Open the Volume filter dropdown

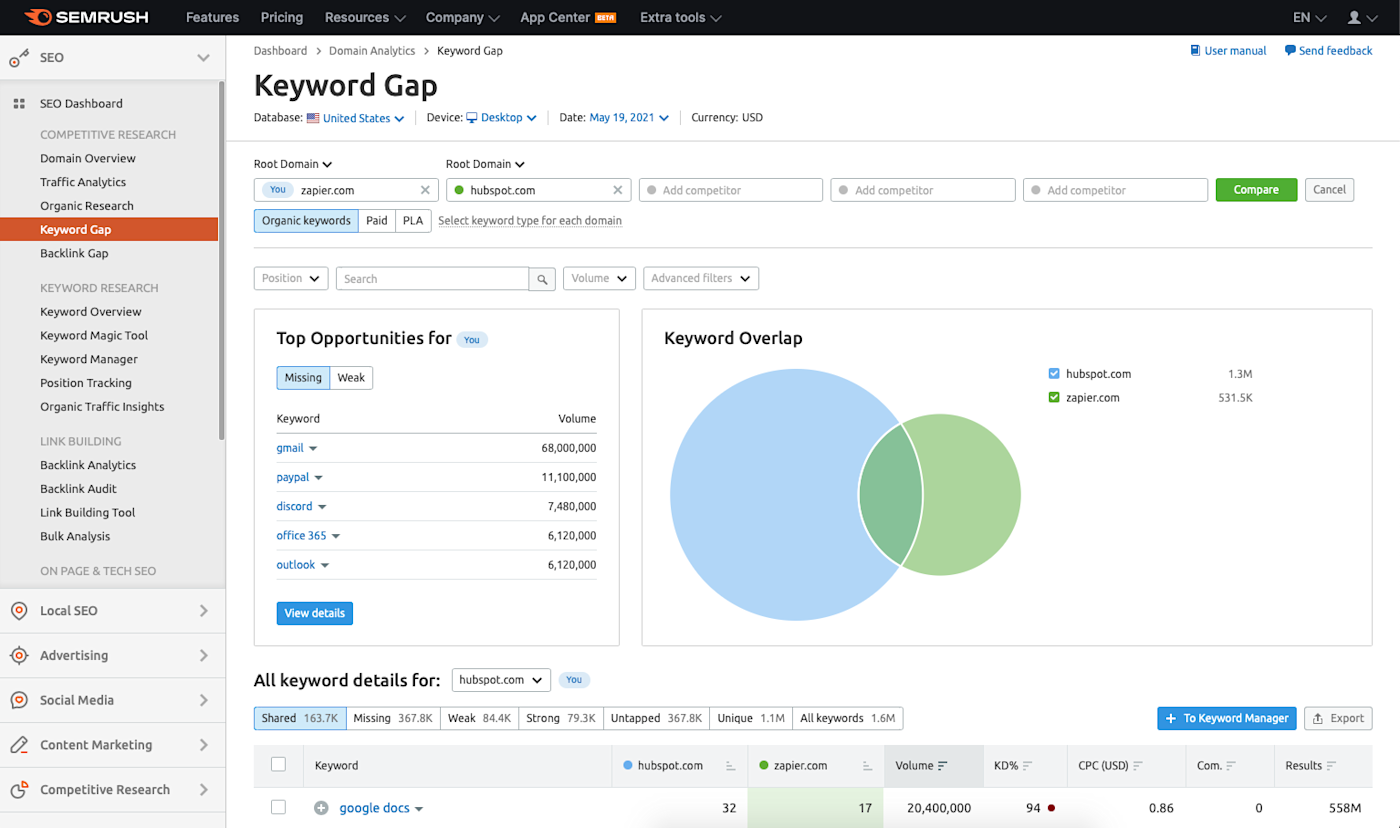coord(599,278)
